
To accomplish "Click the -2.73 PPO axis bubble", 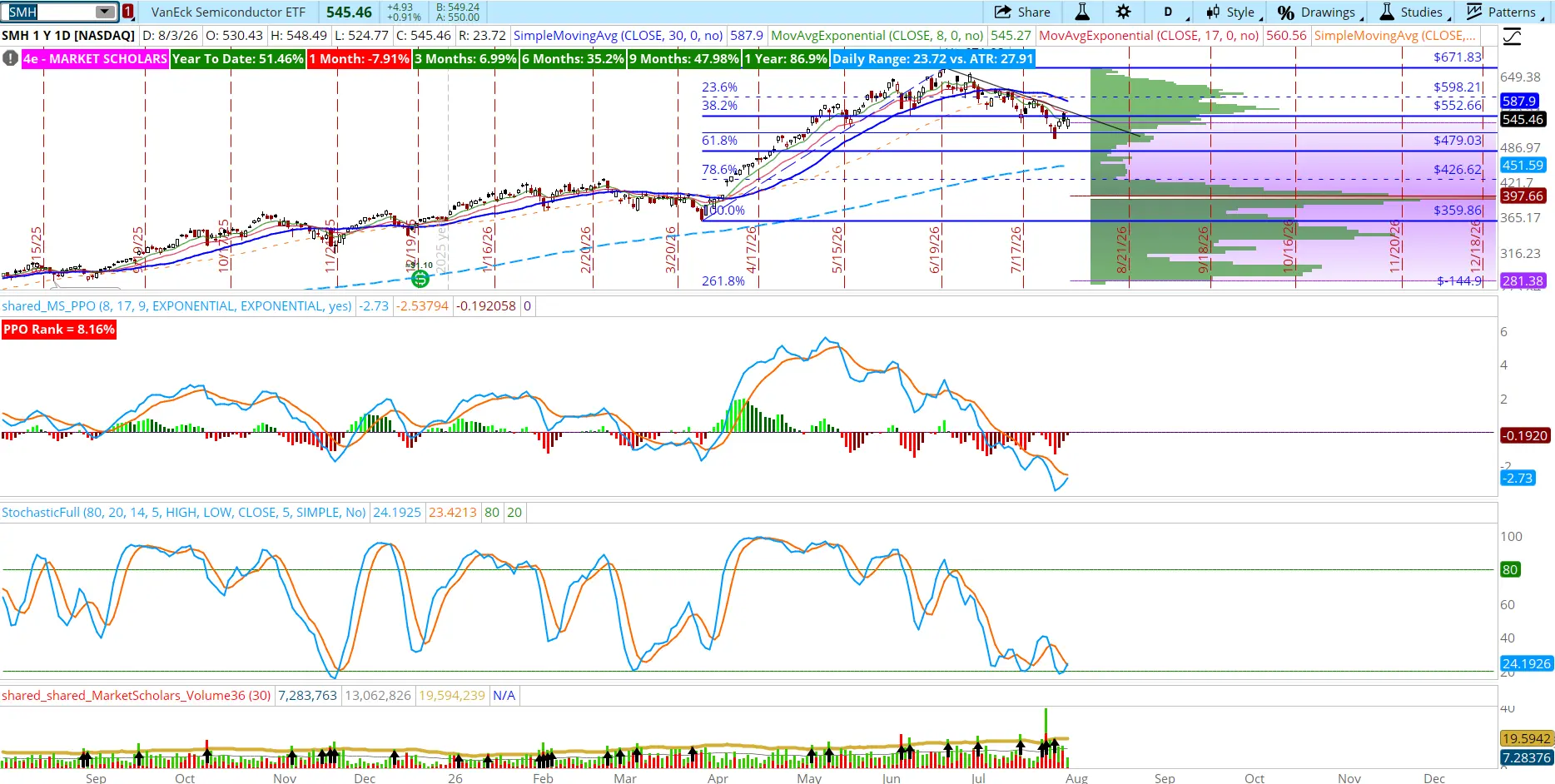I will [1518, 478].
